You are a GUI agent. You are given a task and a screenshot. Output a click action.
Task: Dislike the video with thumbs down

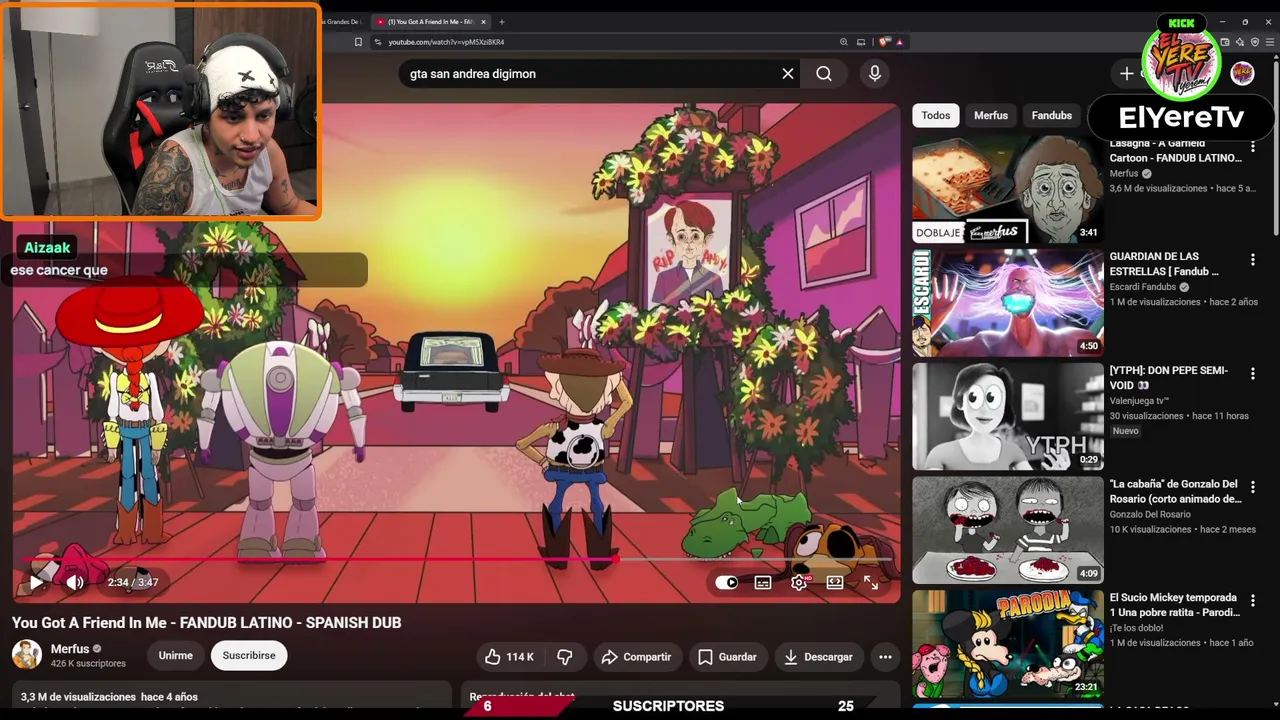point(565,657)
